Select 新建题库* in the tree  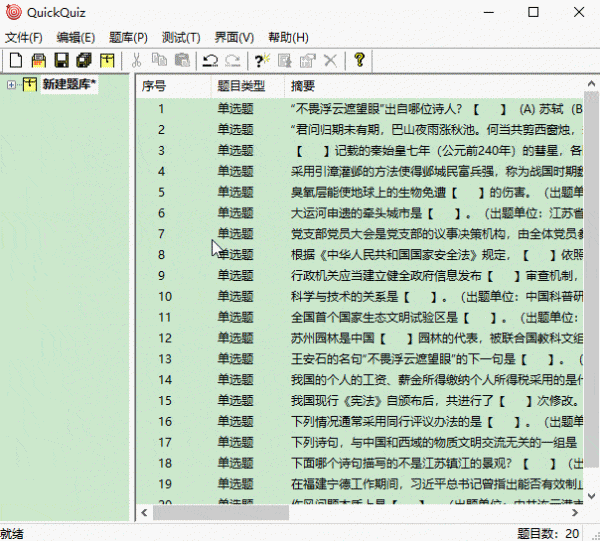click(x=68, y=85)
